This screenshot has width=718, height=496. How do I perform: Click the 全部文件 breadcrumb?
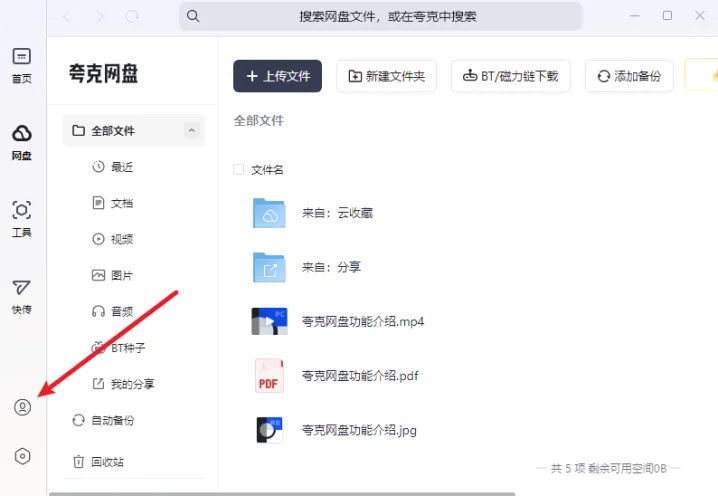tap(259, 121)
